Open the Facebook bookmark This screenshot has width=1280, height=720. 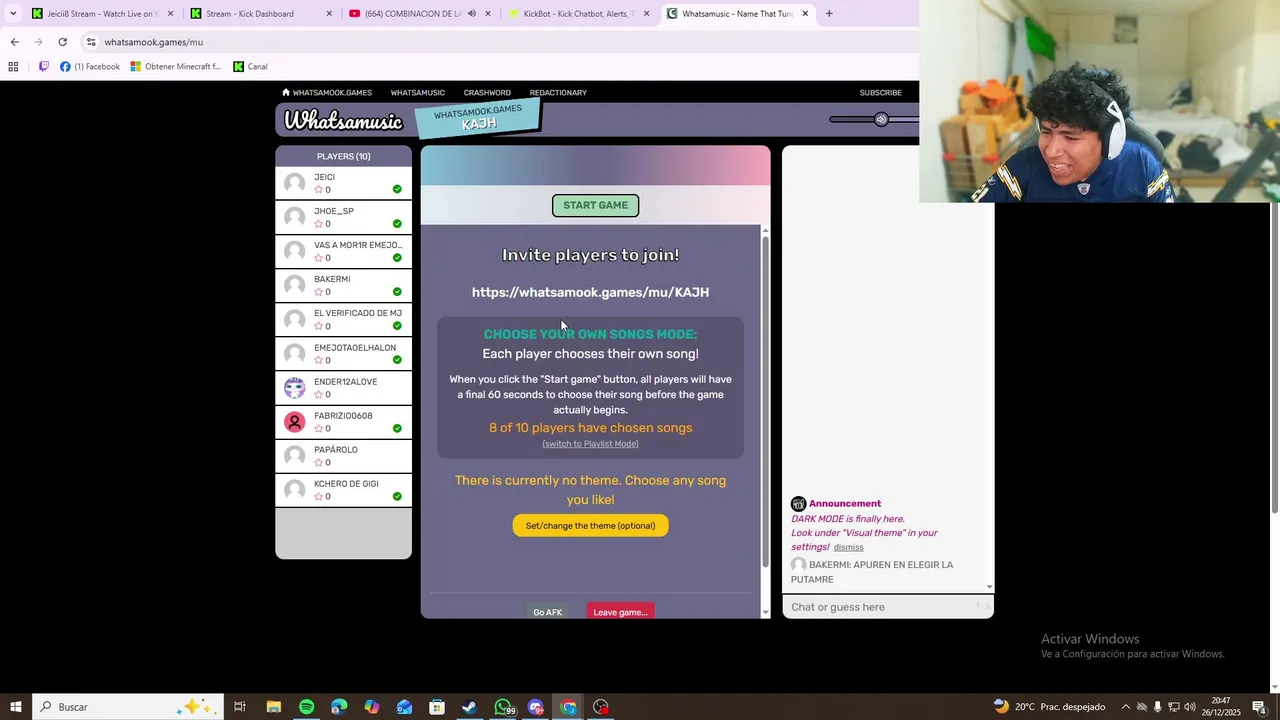pyautogui.click(x=90, y=67)
